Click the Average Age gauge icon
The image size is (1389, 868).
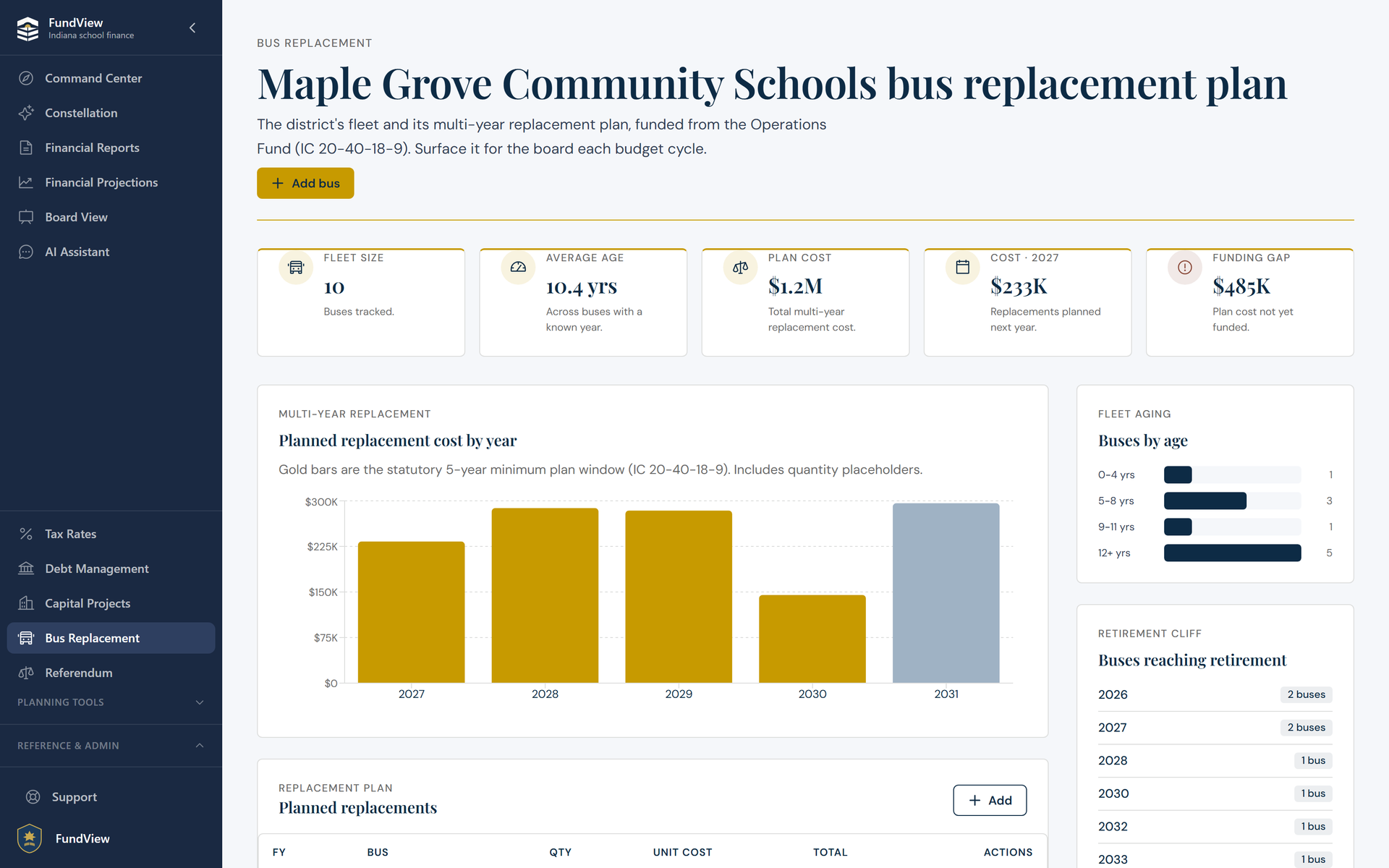(518, 268)
